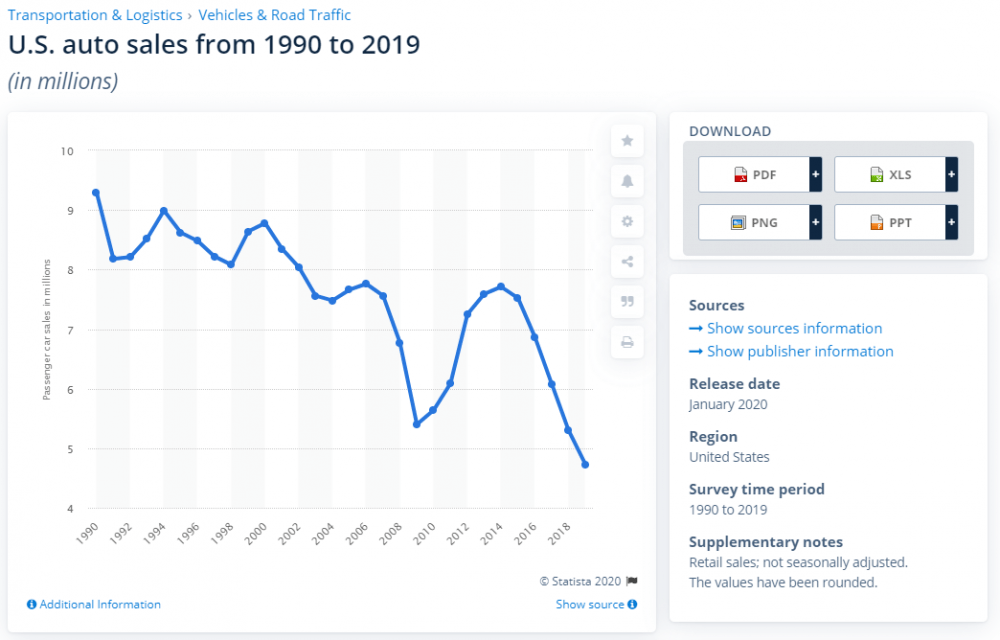Expand the PPT download plus button
The image size is (1000, 640).
pyautogui.click(x=951, y=222)
